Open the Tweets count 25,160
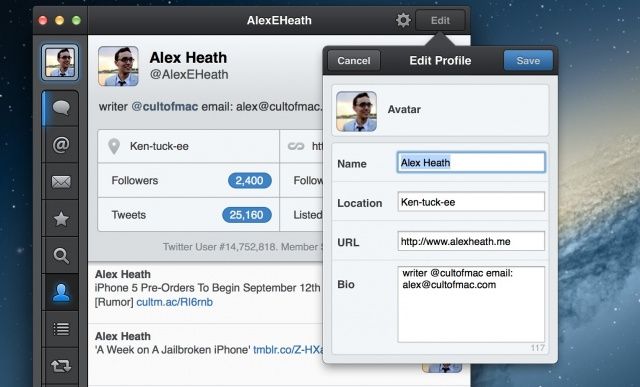This screenshot has width=640, height=387. click(247, 215)
